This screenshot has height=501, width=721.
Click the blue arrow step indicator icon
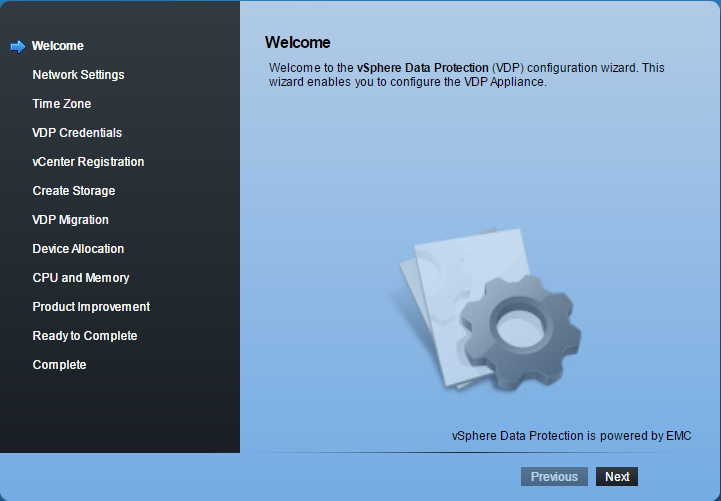tap(17, 46)
